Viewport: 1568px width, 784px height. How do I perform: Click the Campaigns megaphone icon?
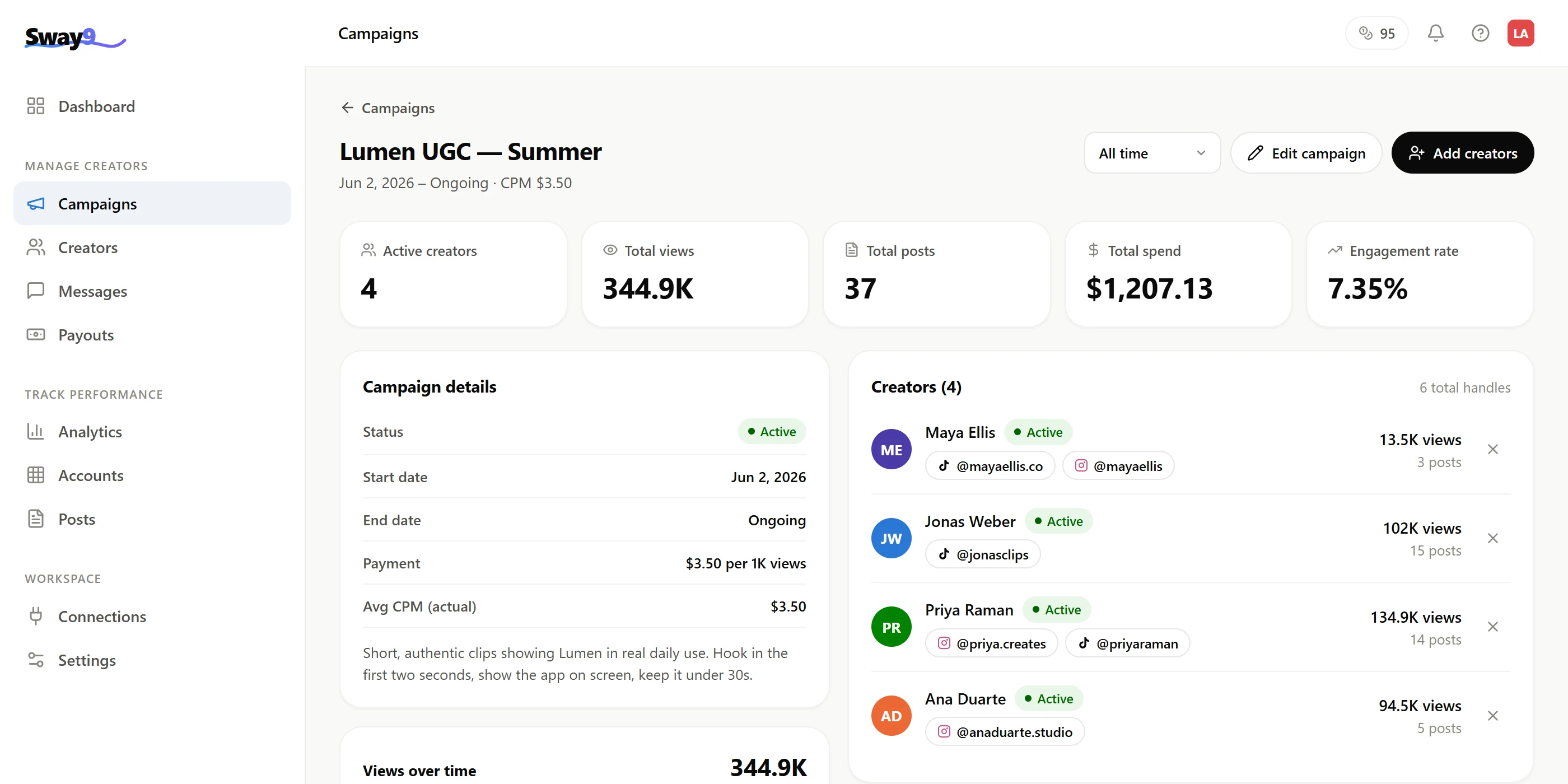point(36,203)
